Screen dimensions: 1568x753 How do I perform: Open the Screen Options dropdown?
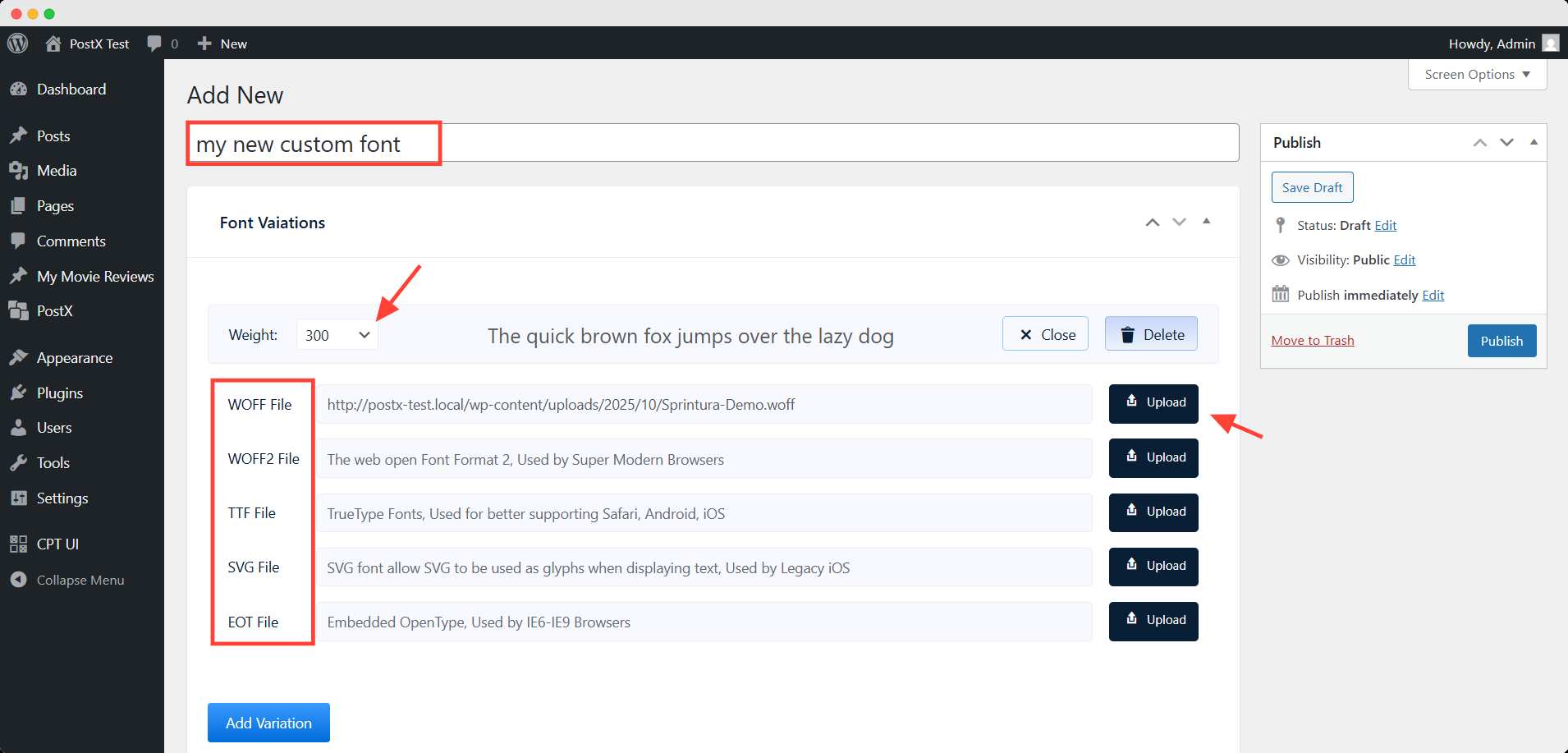click(x=1475, y=74)
